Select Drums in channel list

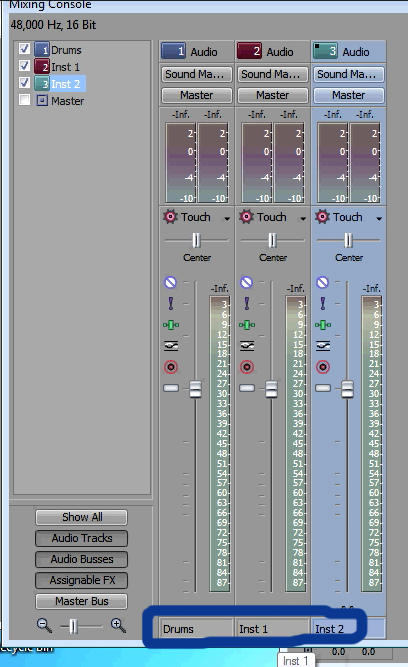click(66, 50)
